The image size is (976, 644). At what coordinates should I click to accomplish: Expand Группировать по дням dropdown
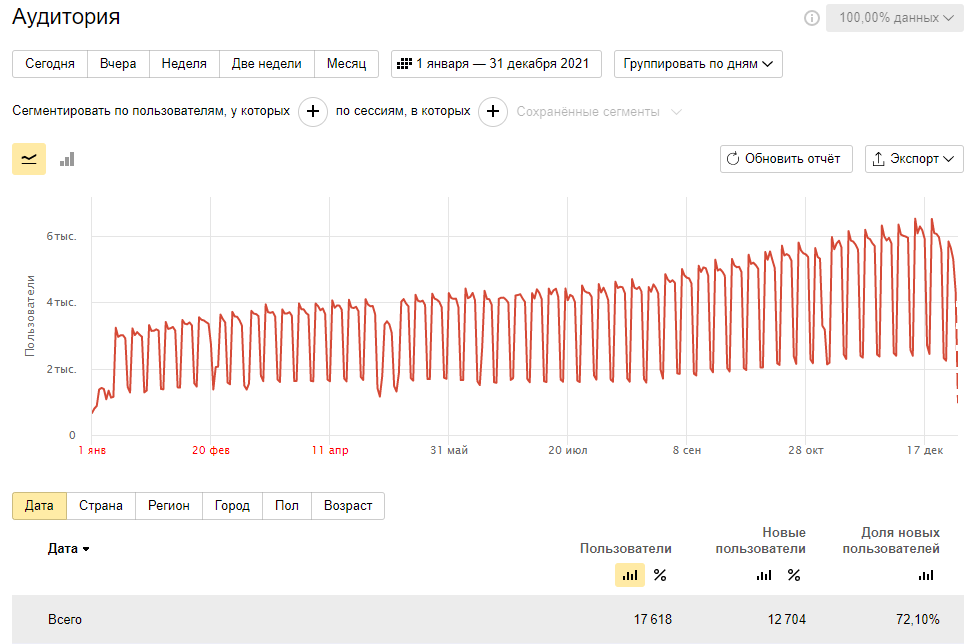[698, 64]
